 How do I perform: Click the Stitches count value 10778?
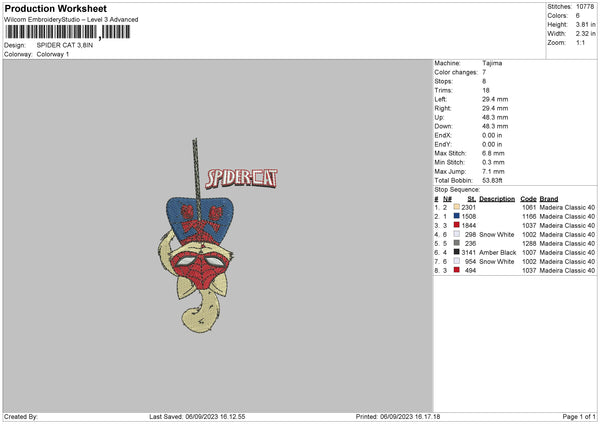[x=585, y=7]
